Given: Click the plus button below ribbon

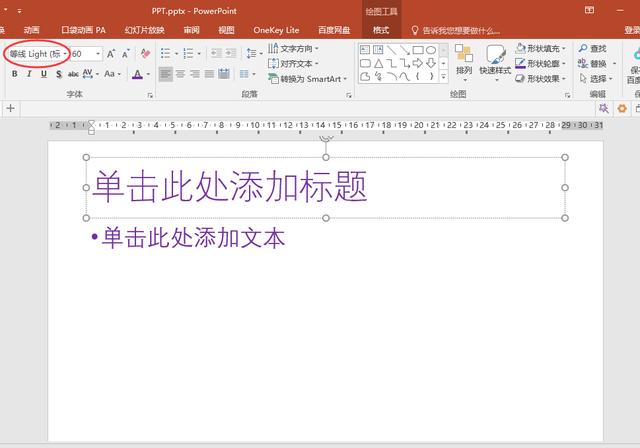Looking at the screenshot, I should click(x=11, y=109).
